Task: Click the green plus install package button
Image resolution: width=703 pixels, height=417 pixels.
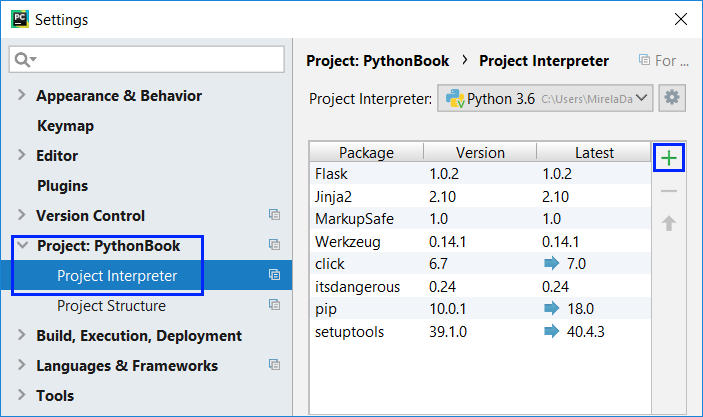Action: tap(668, 158)
